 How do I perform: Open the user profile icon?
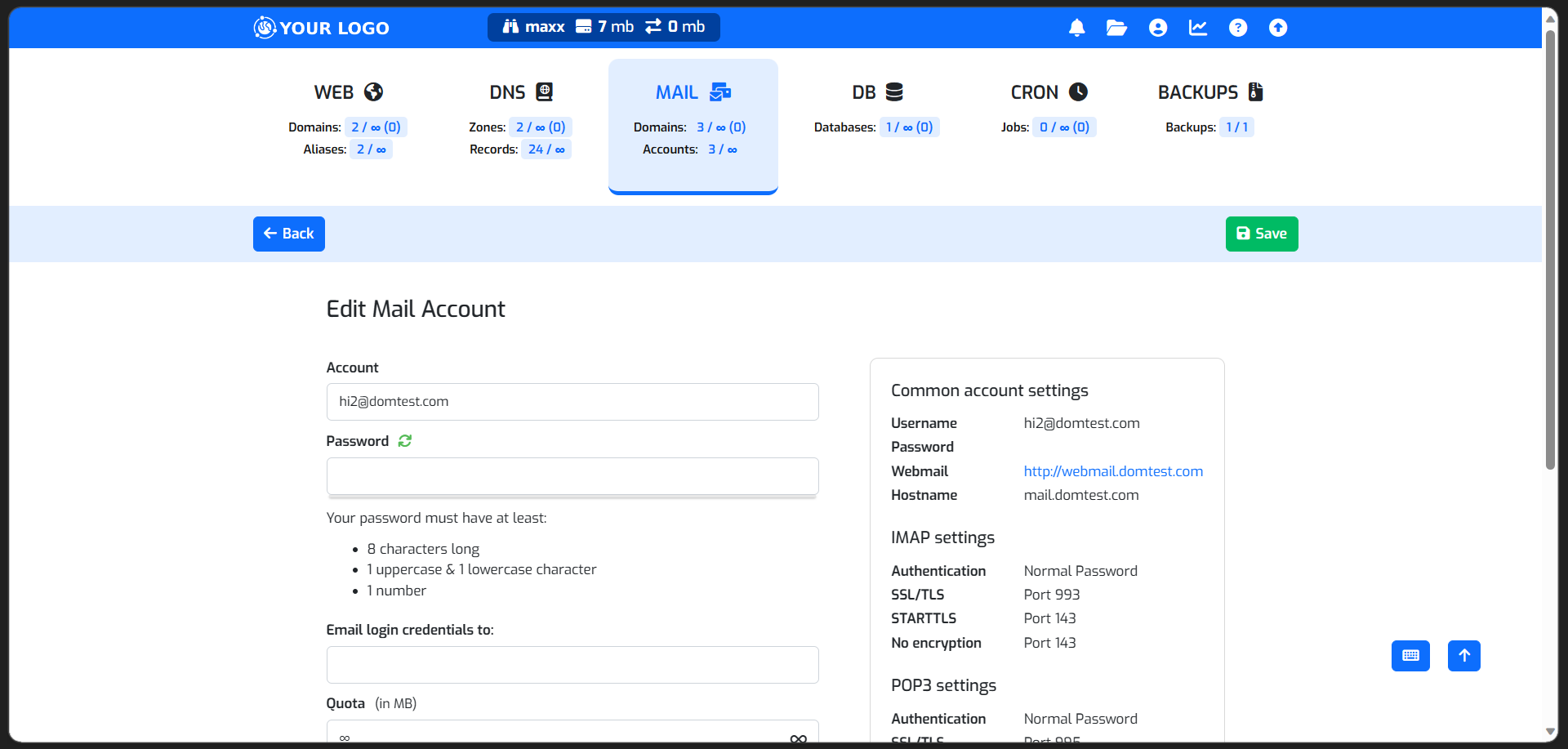click(1157, 27)
